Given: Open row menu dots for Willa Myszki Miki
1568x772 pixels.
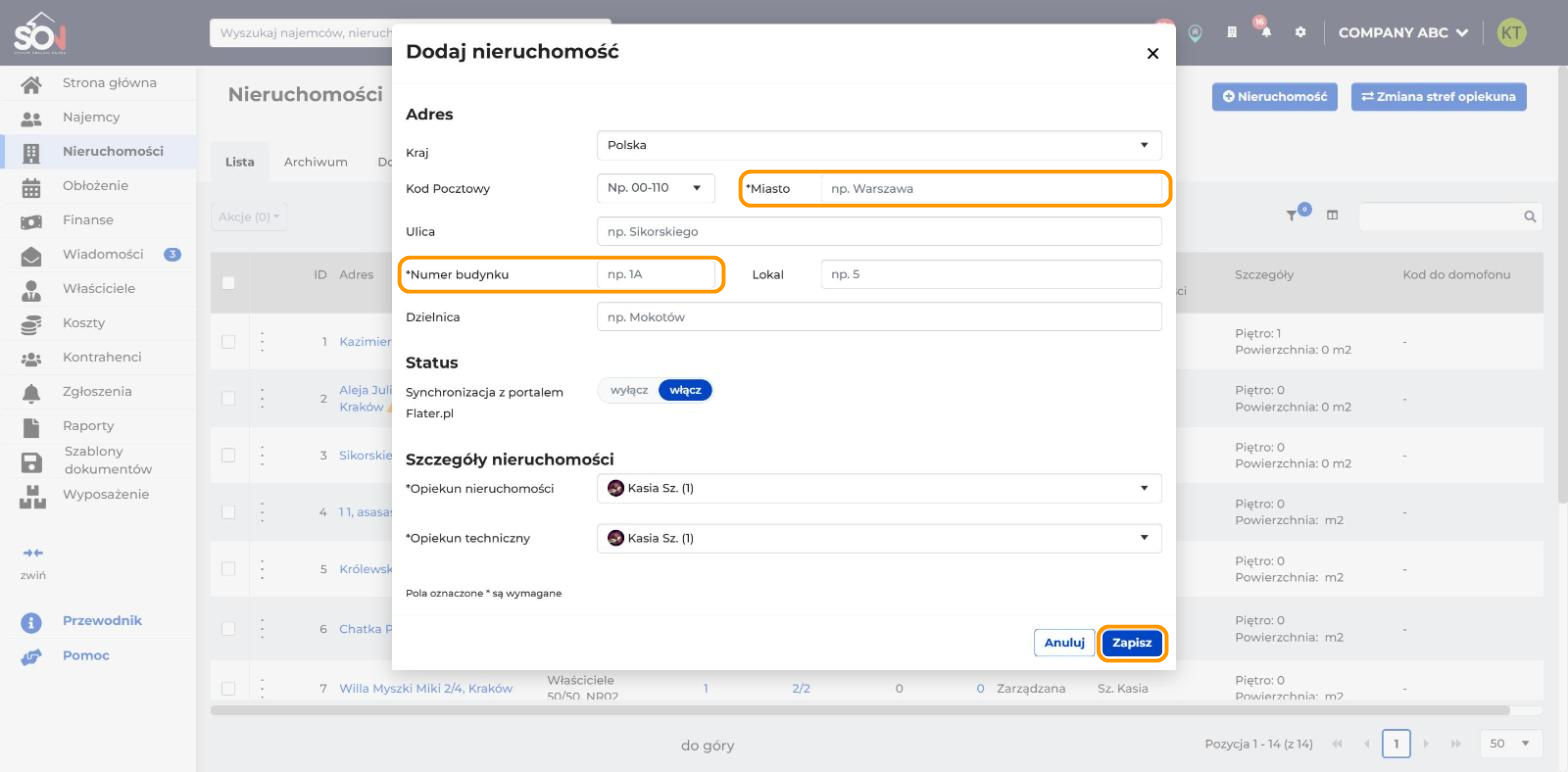Looking at the screenshot, I should [262, 689].
